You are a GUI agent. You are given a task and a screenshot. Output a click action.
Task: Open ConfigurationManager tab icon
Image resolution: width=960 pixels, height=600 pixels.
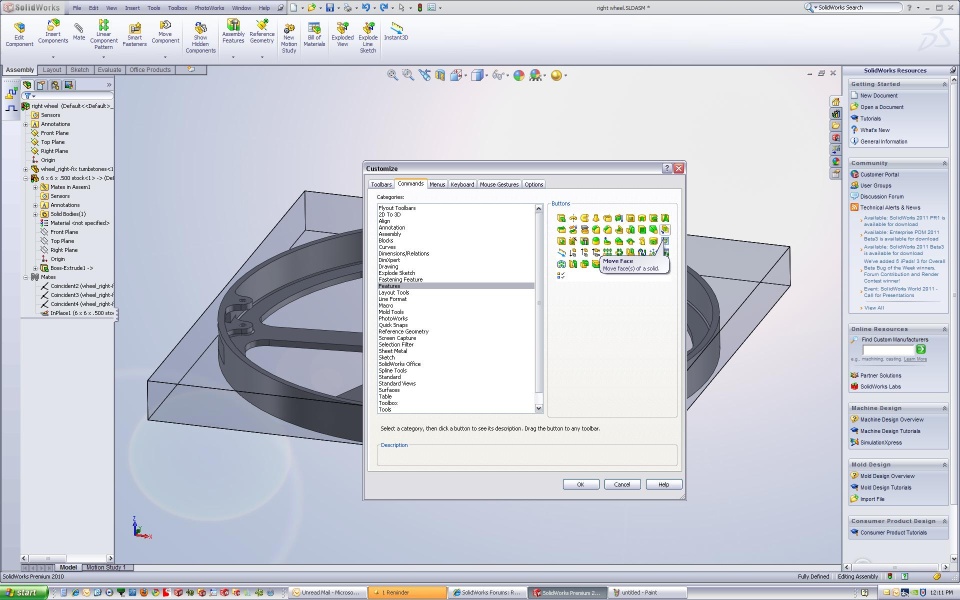[x=55, y=85]
